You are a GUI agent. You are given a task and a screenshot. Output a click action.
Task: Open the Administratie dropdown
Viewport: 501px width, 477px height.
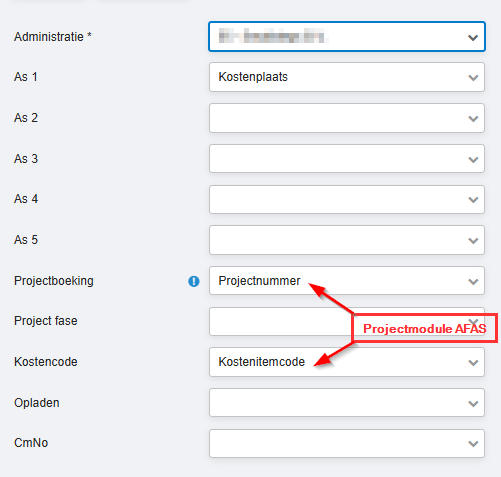coord(347,36)
